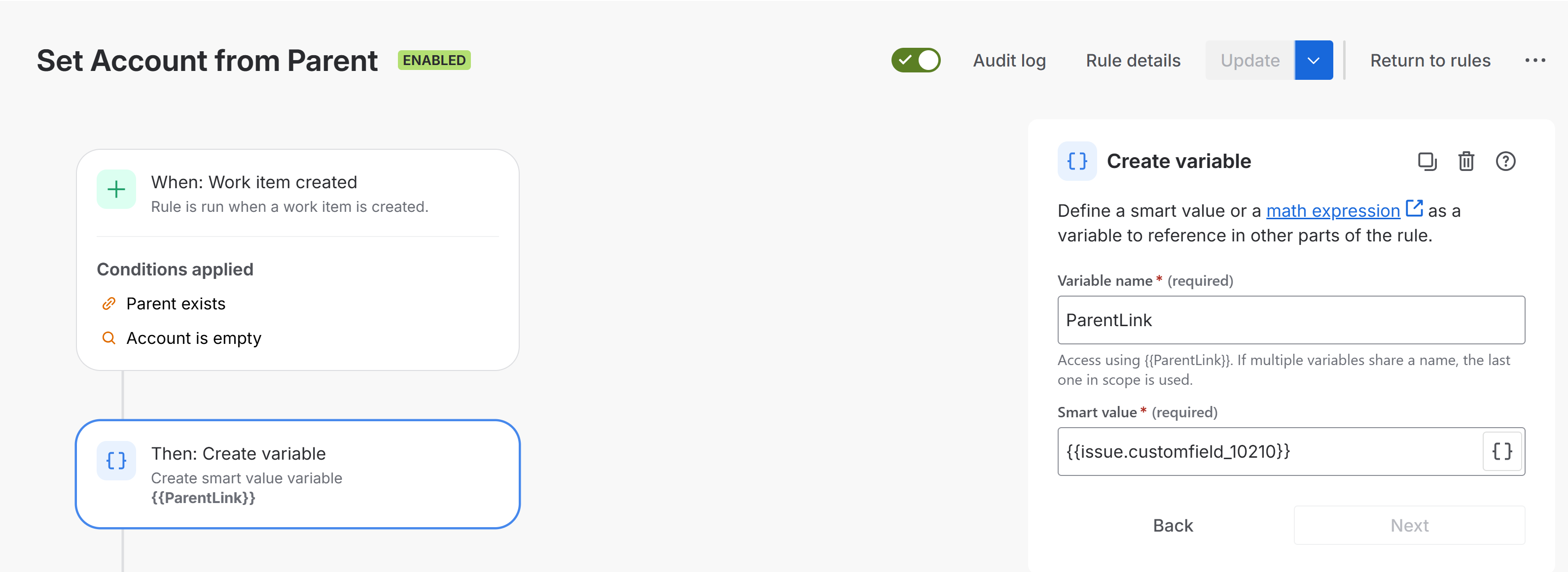Click the Parent exists link icon
The image size is (1568, 572).
109,303
